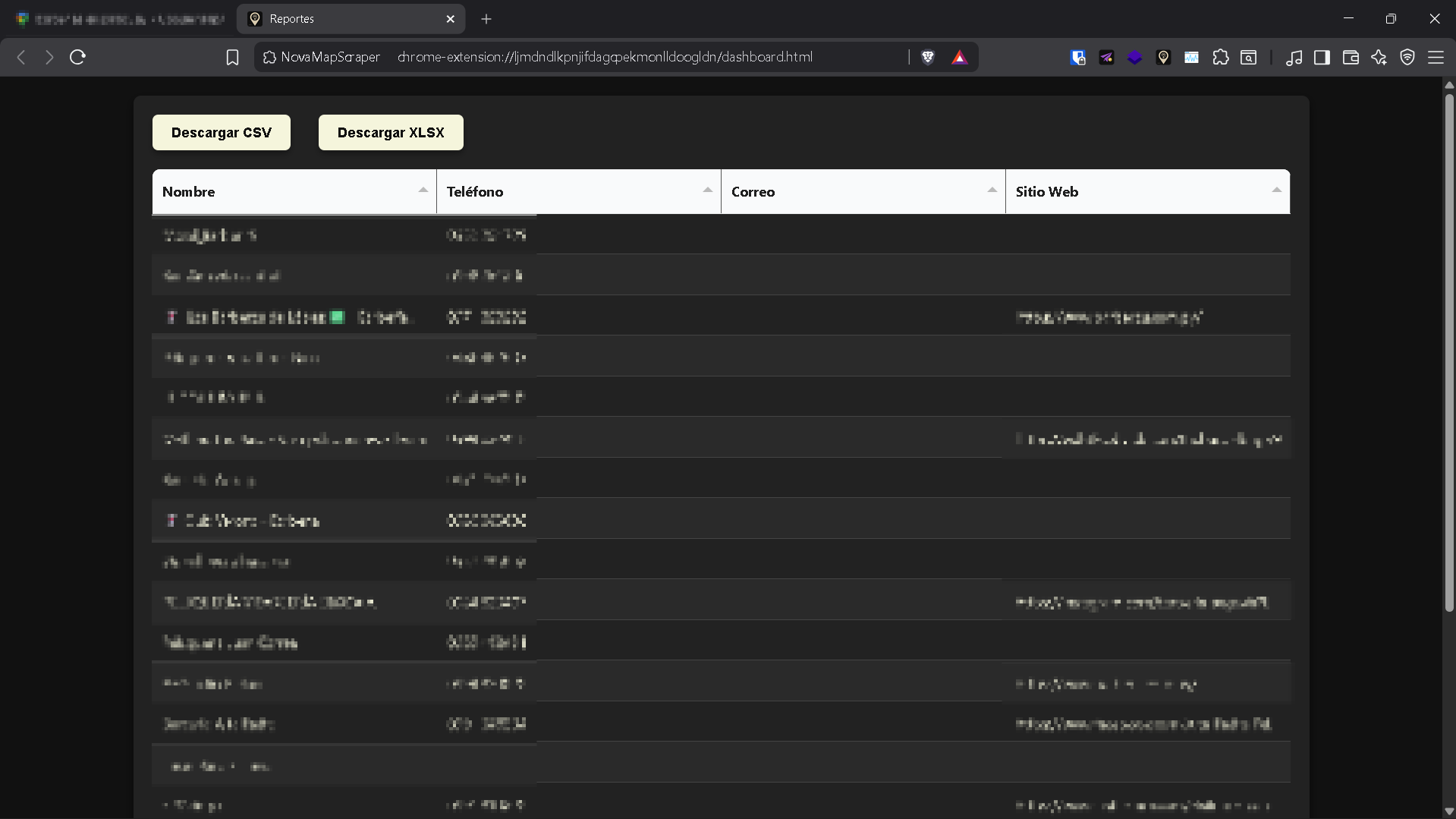Viewport: 1456px width, 819px height.
Task: Toggle the VPN shield icon
Action: click(1407, 57)
